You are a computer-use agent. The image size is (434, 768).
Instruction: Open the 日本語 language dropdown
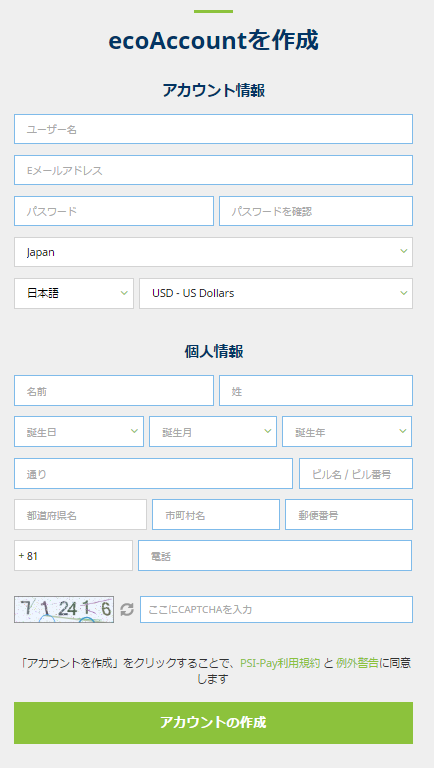[x=74, y=293]
